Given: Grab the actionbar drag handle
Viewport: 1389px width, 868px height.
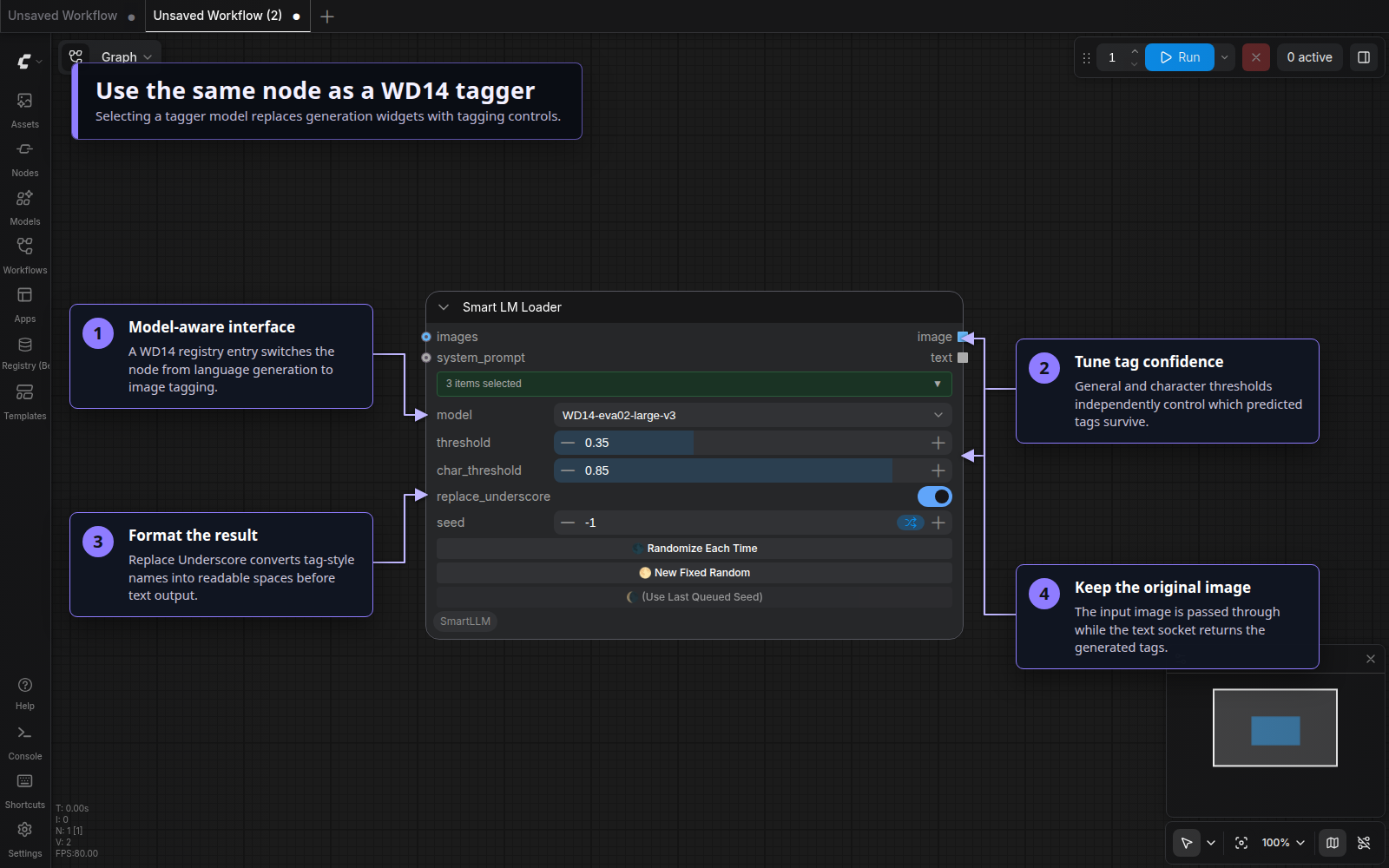Looking at the screenshot, I should pyautogui.click(x=1086, y=58).
